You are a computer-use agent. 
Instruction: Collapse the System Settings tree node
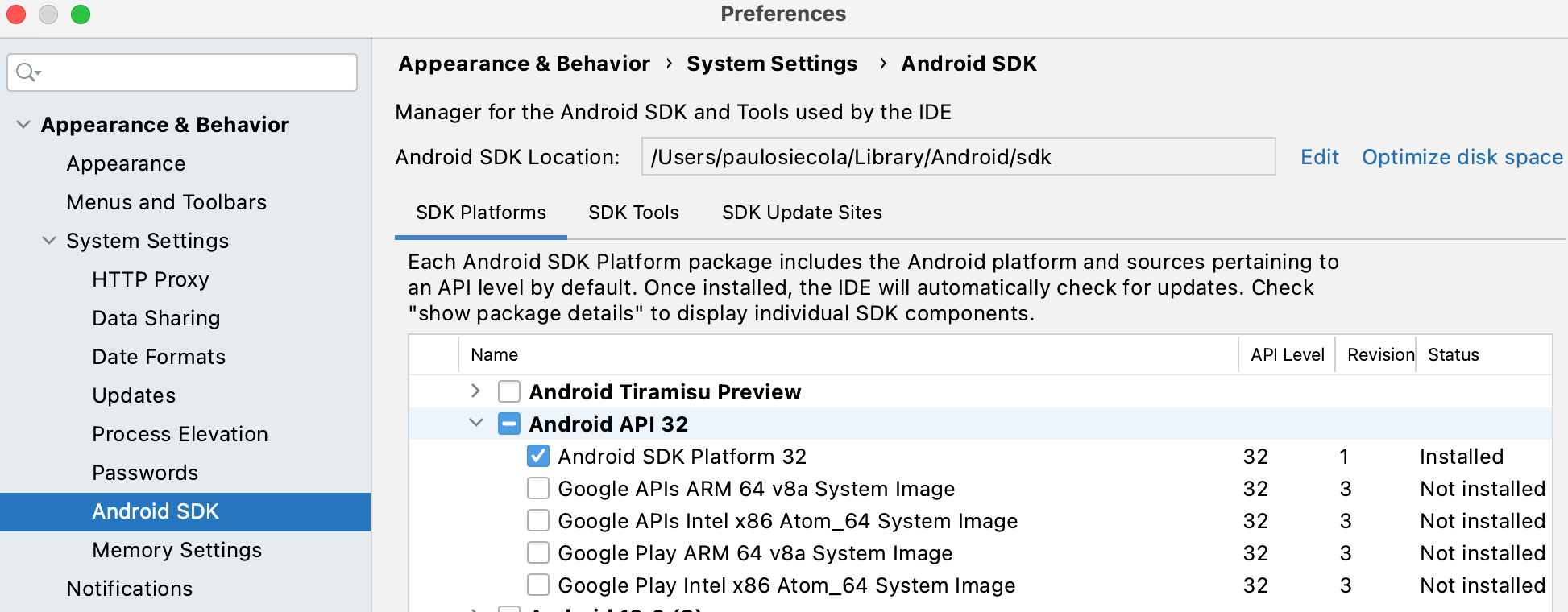point(49,241)
